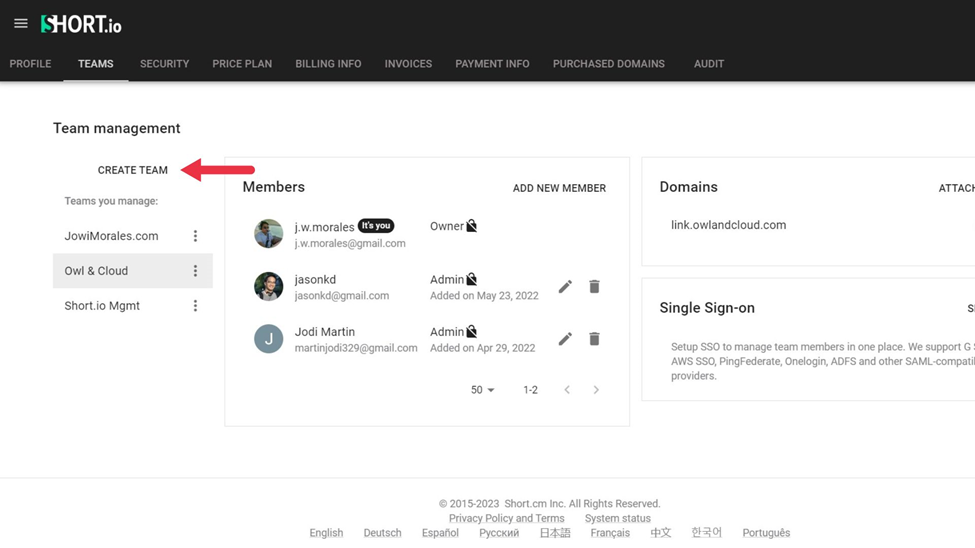
Task: Go to previous page of members
Action: coord(567,390)
